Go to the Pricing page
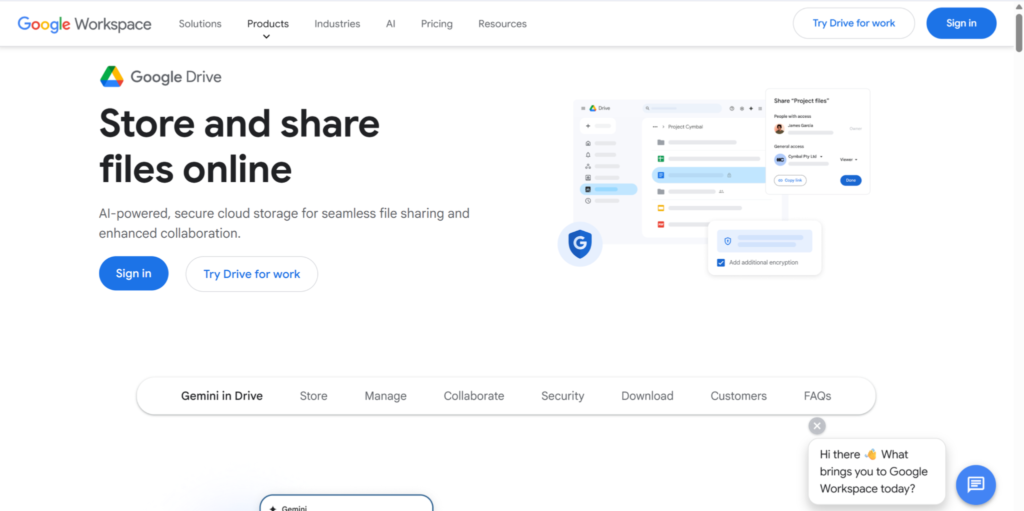This screenshot has width=1024, height=511. click(436, 24)
